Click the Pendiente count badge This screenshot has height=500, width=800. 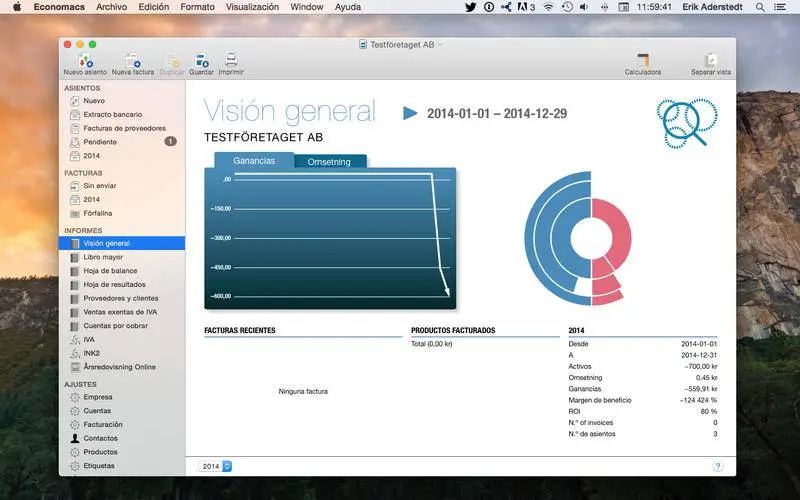coord(170,141)
